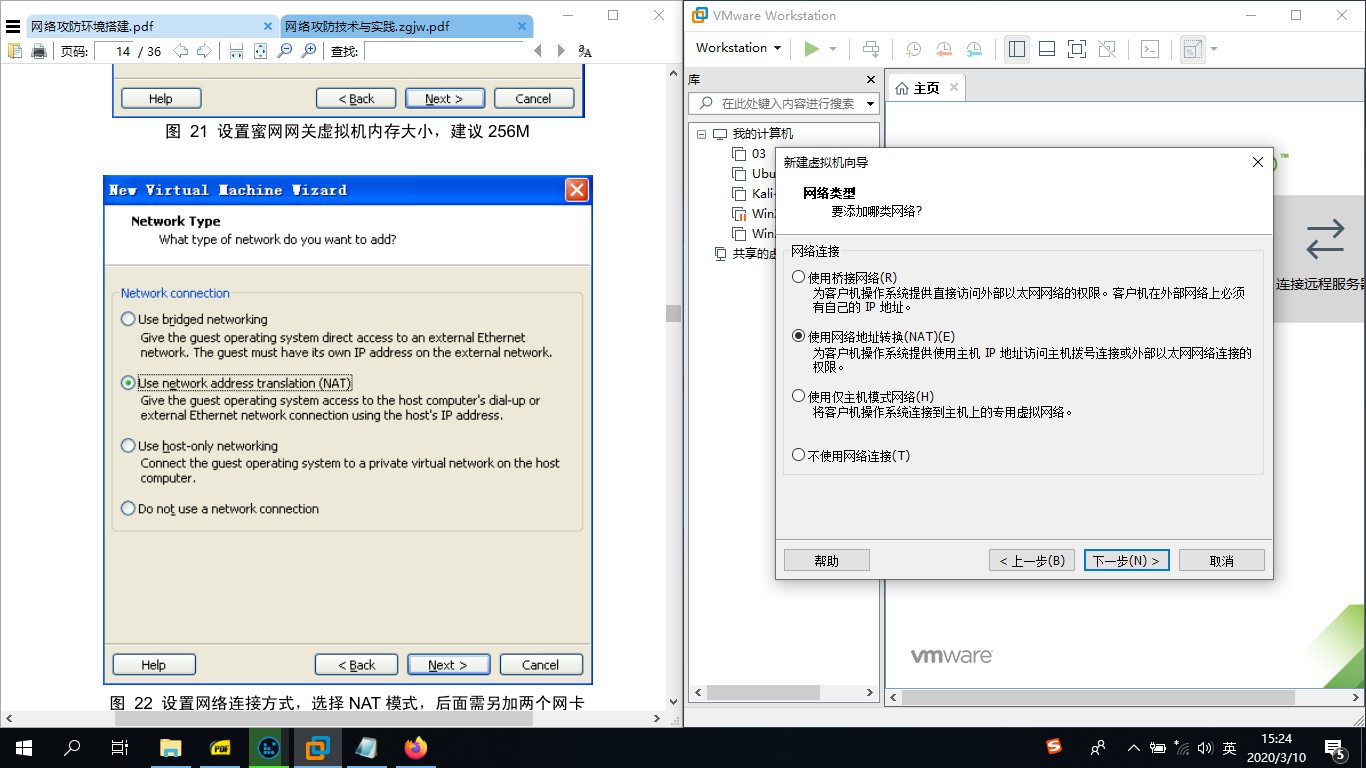
Task: Close the 主页 tab
Action: [x=954, y=87]
